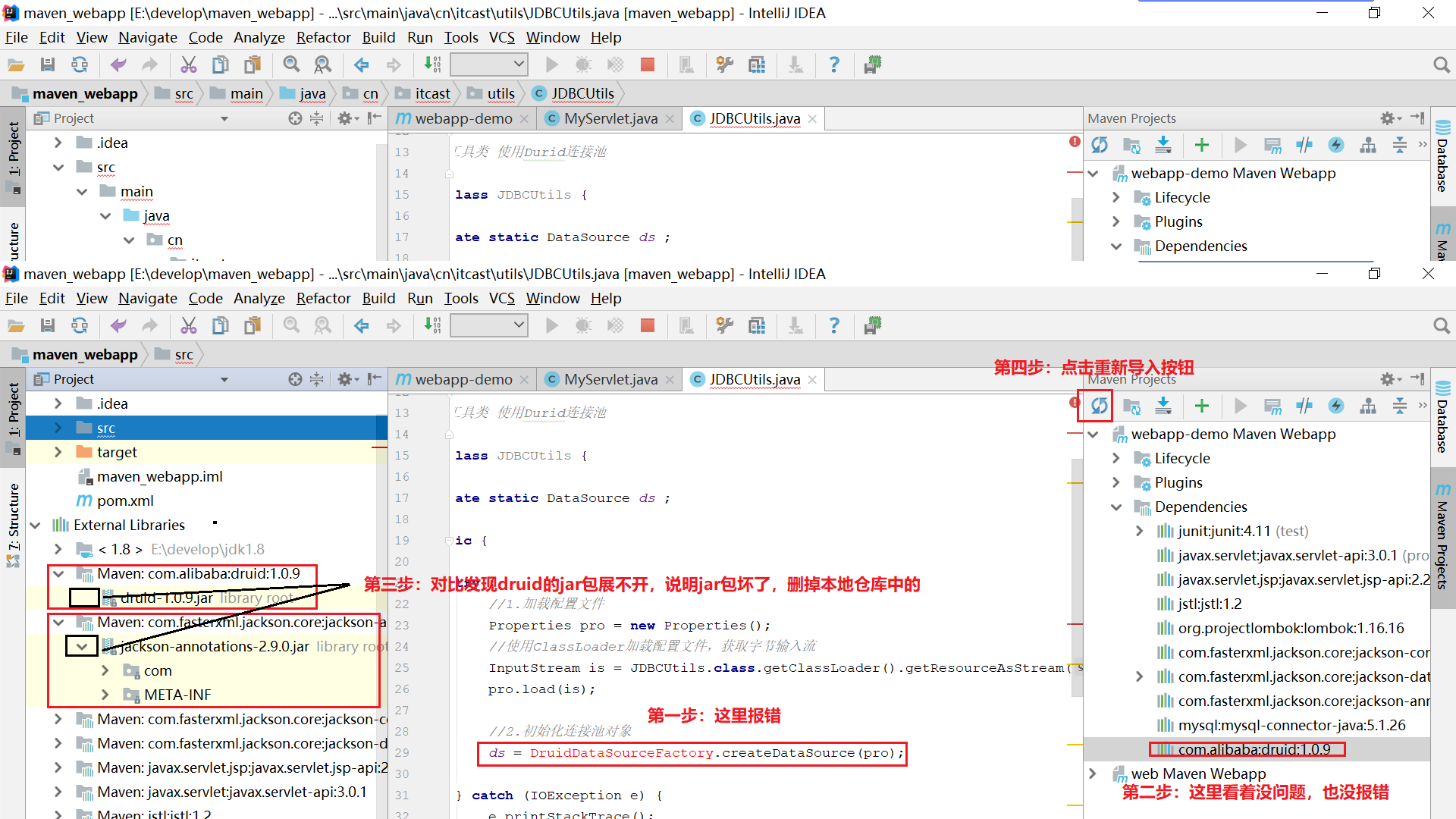Open run configuration combo box in lower toolbar
This screenshot has height=819, width=1456.
[489, 325]
